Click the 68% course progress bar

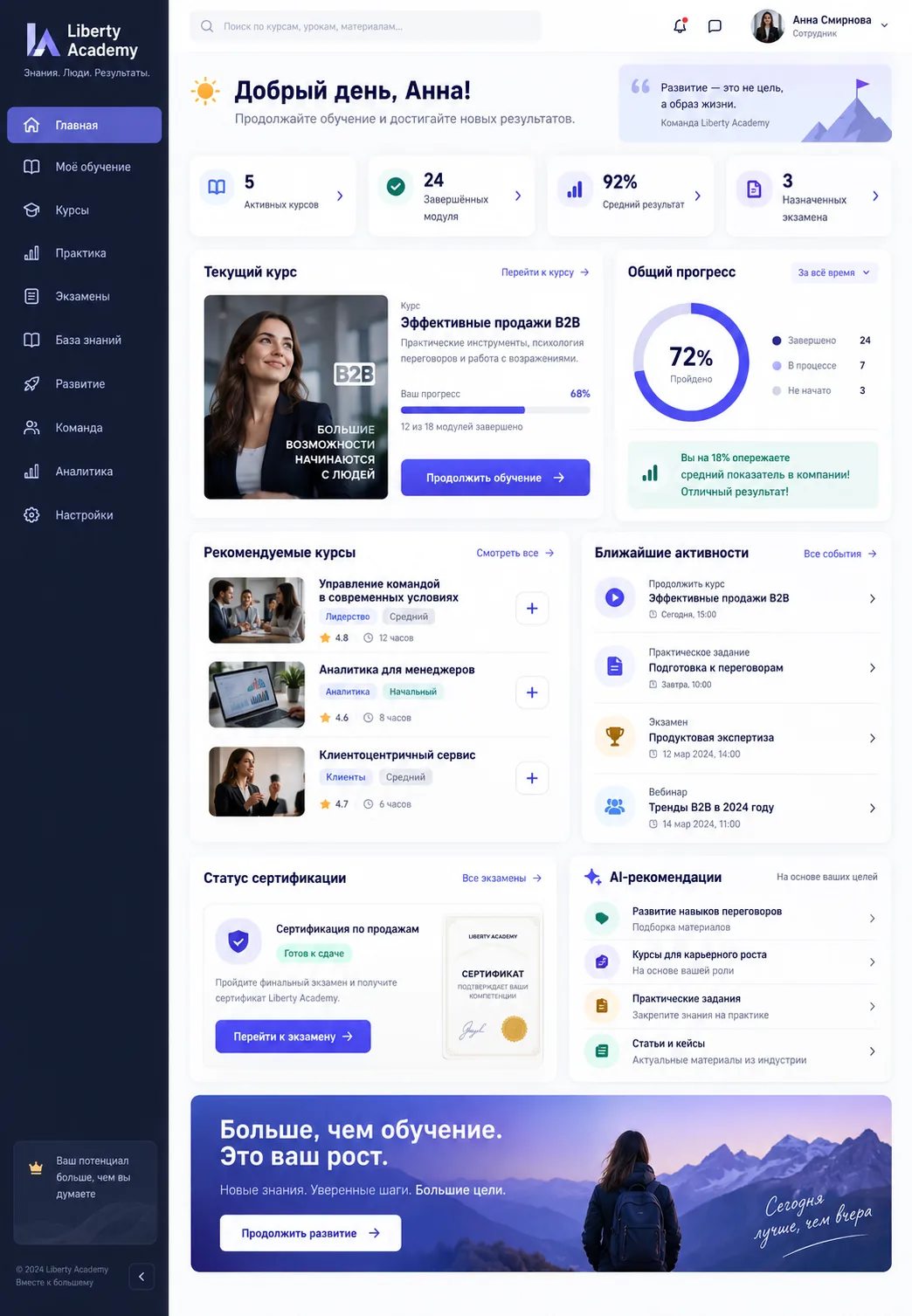pyautogui.click(x=495, y=410)
